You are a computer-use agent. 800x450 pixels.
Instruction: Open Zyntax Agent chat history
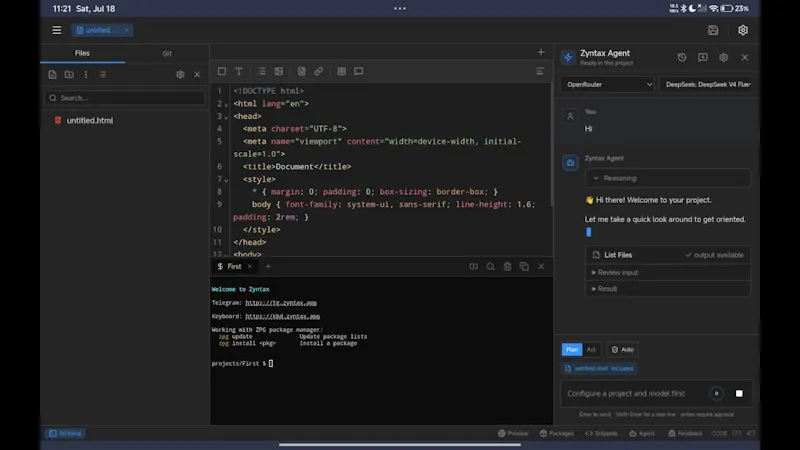[682, 58]
